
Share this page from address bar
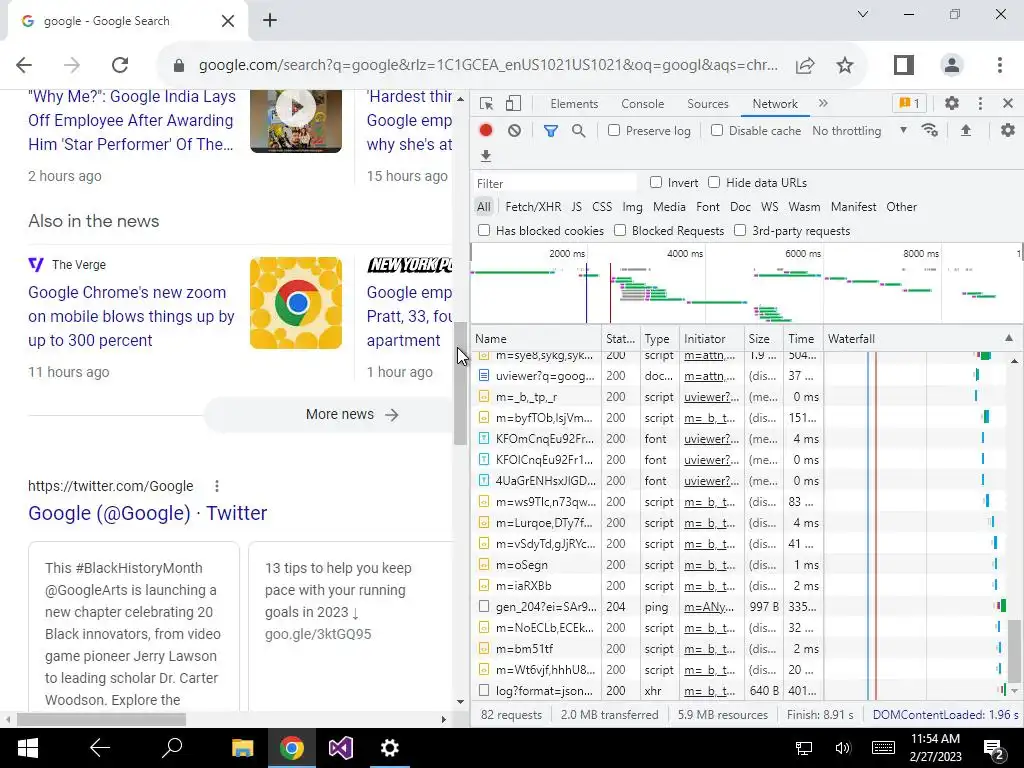805,65
